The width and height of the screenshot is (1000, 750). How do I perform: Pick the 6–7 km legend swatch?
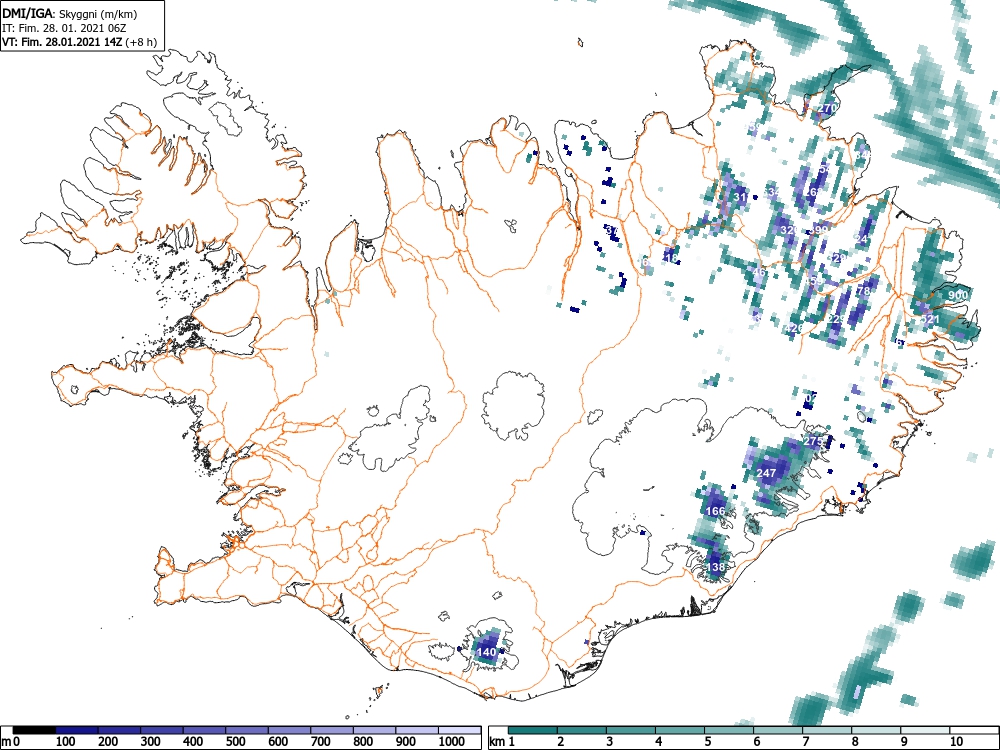pyautogui.click(x=778, y=730)
